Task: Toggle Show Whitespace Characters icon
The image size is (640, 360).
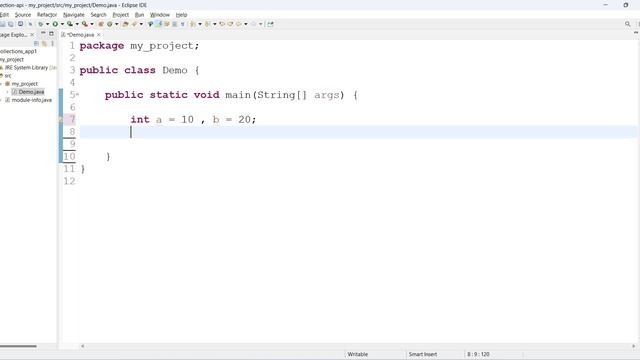Action: click(x=182, y=24)
